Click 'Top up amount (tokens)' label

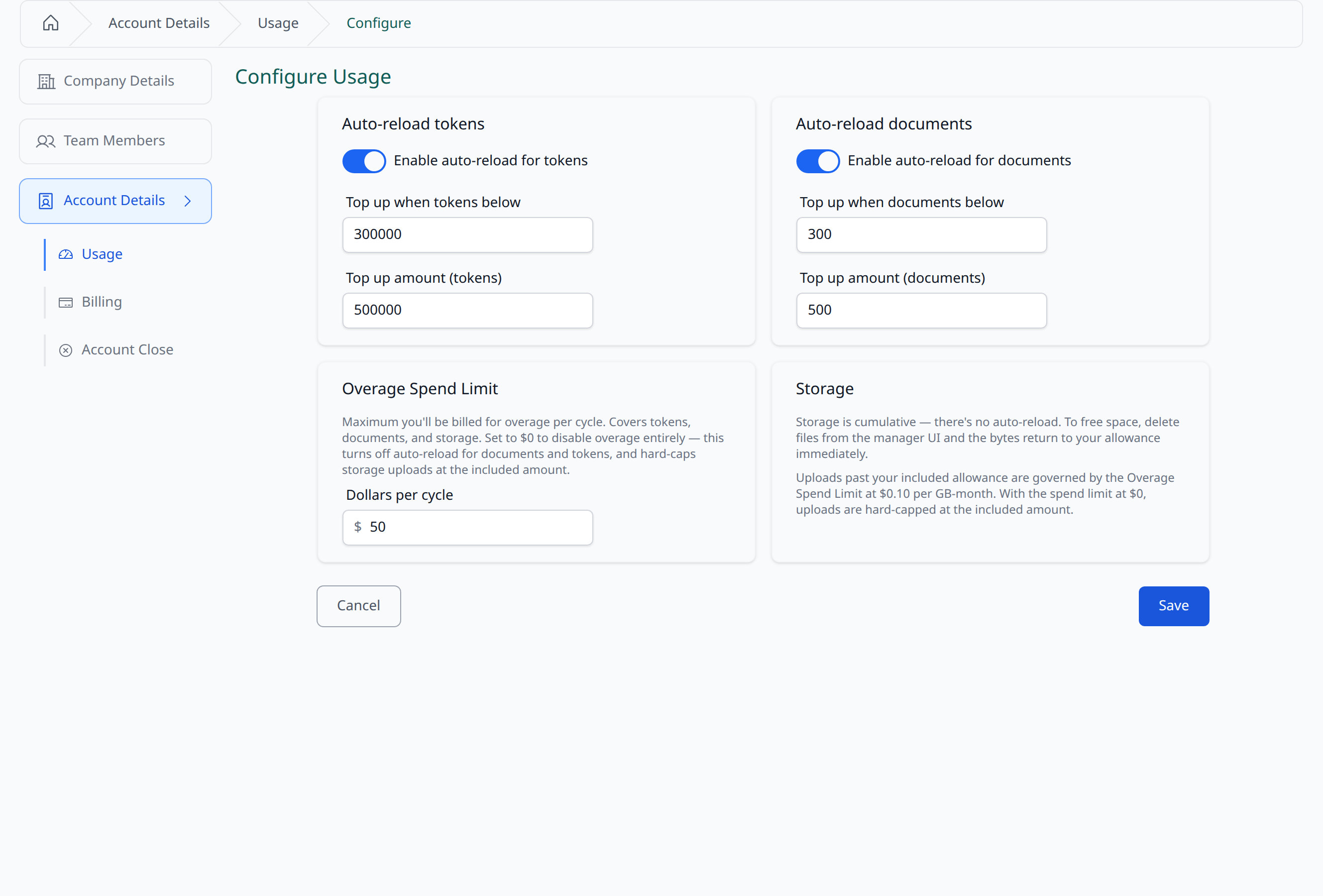click(x=424, y=278)
